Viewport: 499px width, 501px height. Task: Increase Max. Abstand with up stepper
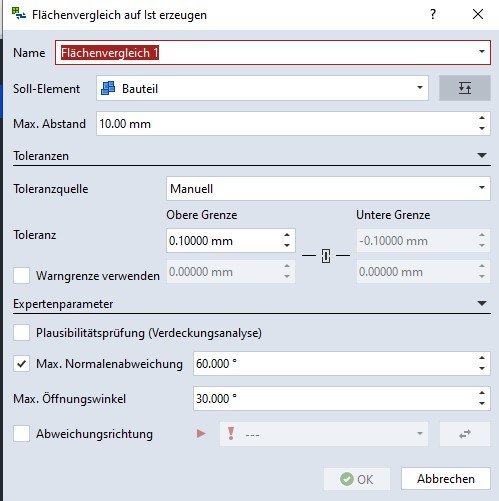coord(482,118)
